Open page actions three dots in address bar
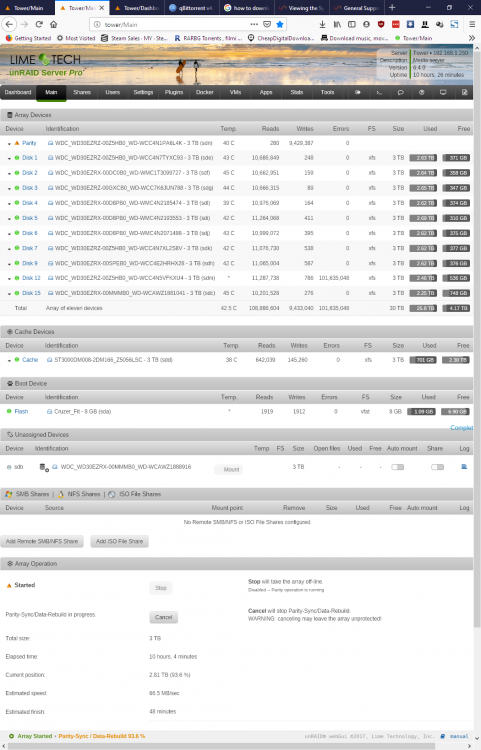 254,24
